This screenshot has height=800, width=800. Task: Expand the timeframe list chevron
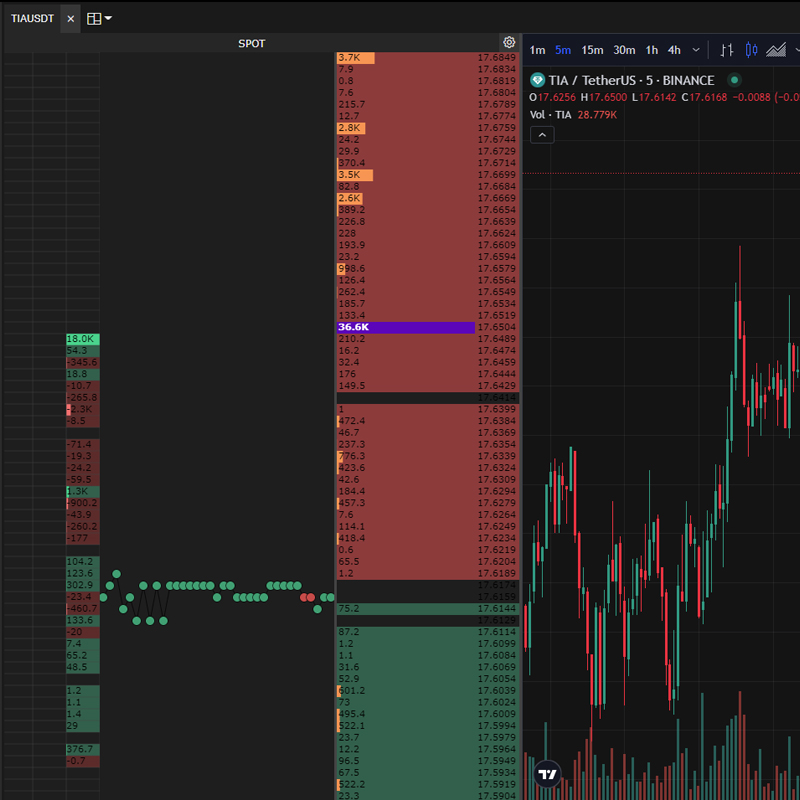[x=696, y=50]
